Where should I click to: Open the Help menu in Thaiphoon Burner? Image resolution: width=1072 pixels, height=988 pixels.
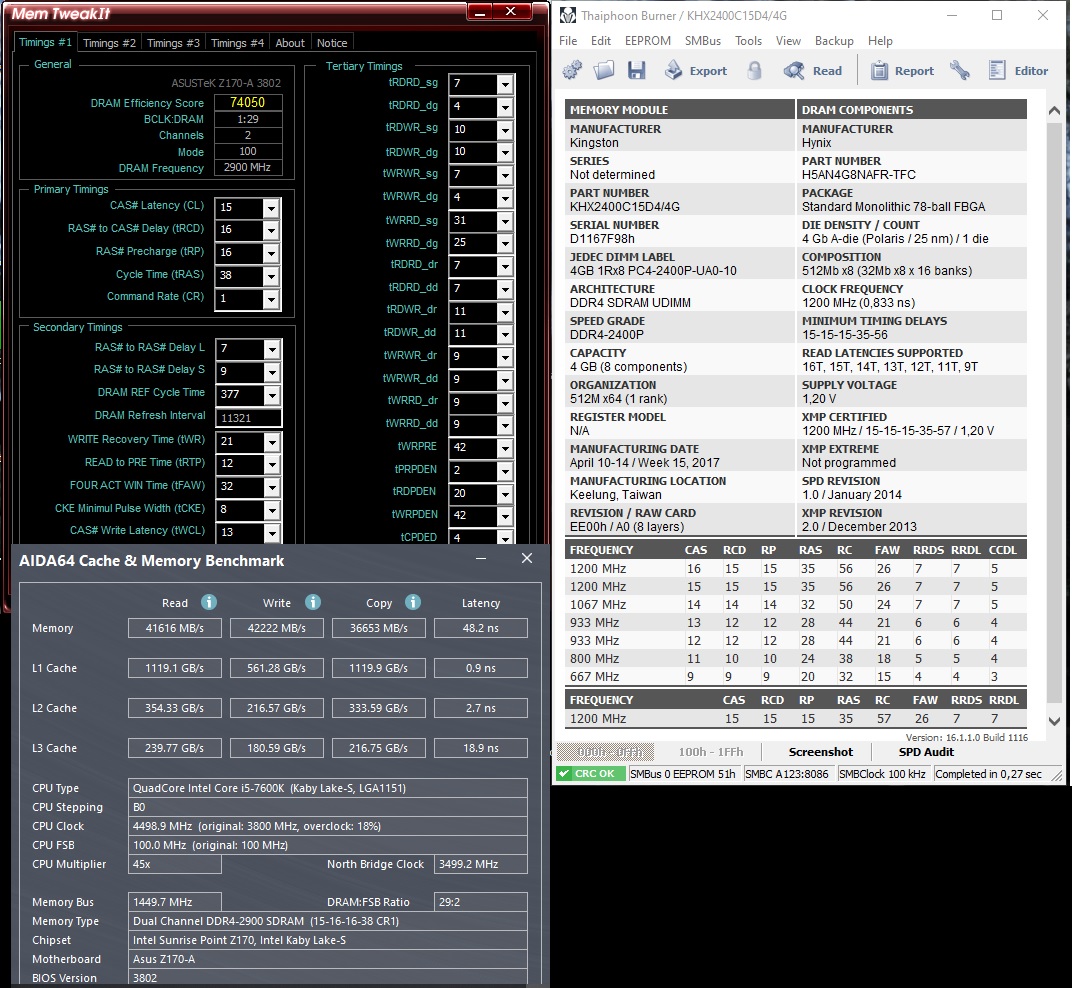click(x=881, y=41)
